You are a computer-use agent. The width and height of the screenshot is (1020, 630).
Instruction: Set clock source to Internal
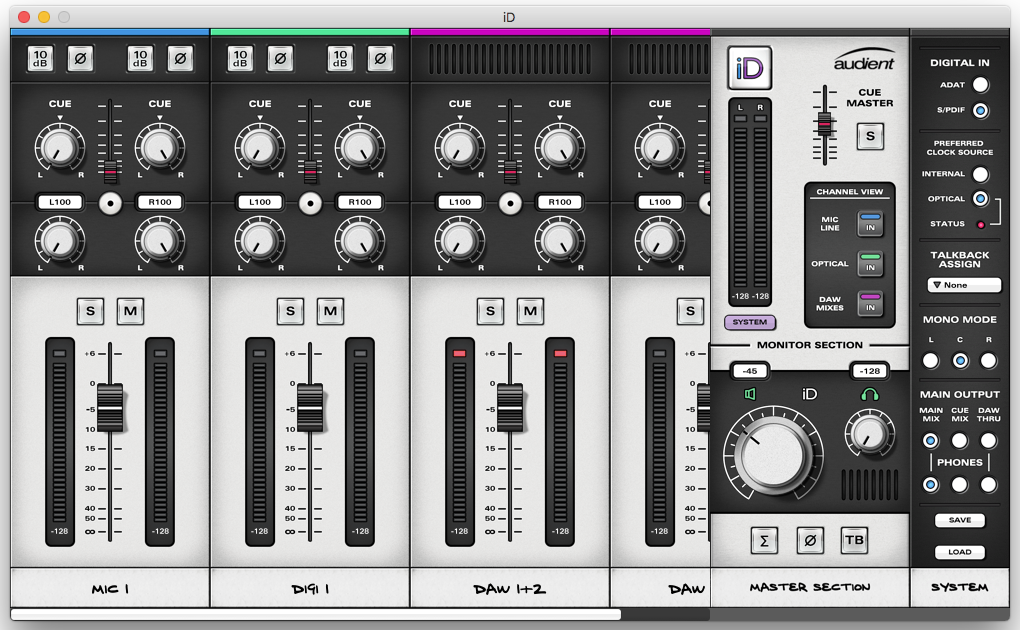pyautogui.click(x=980, y=174)
